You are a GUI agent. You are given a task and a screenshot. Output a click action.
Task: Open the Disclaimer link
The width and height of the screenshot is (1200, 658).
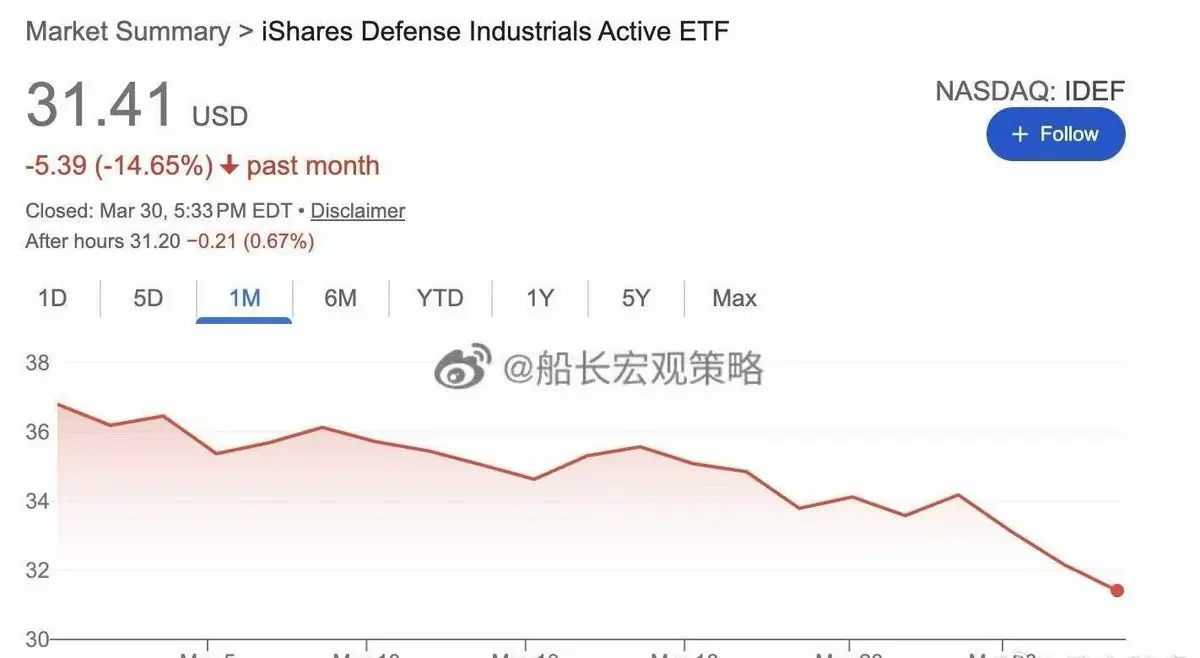(357, 211)
